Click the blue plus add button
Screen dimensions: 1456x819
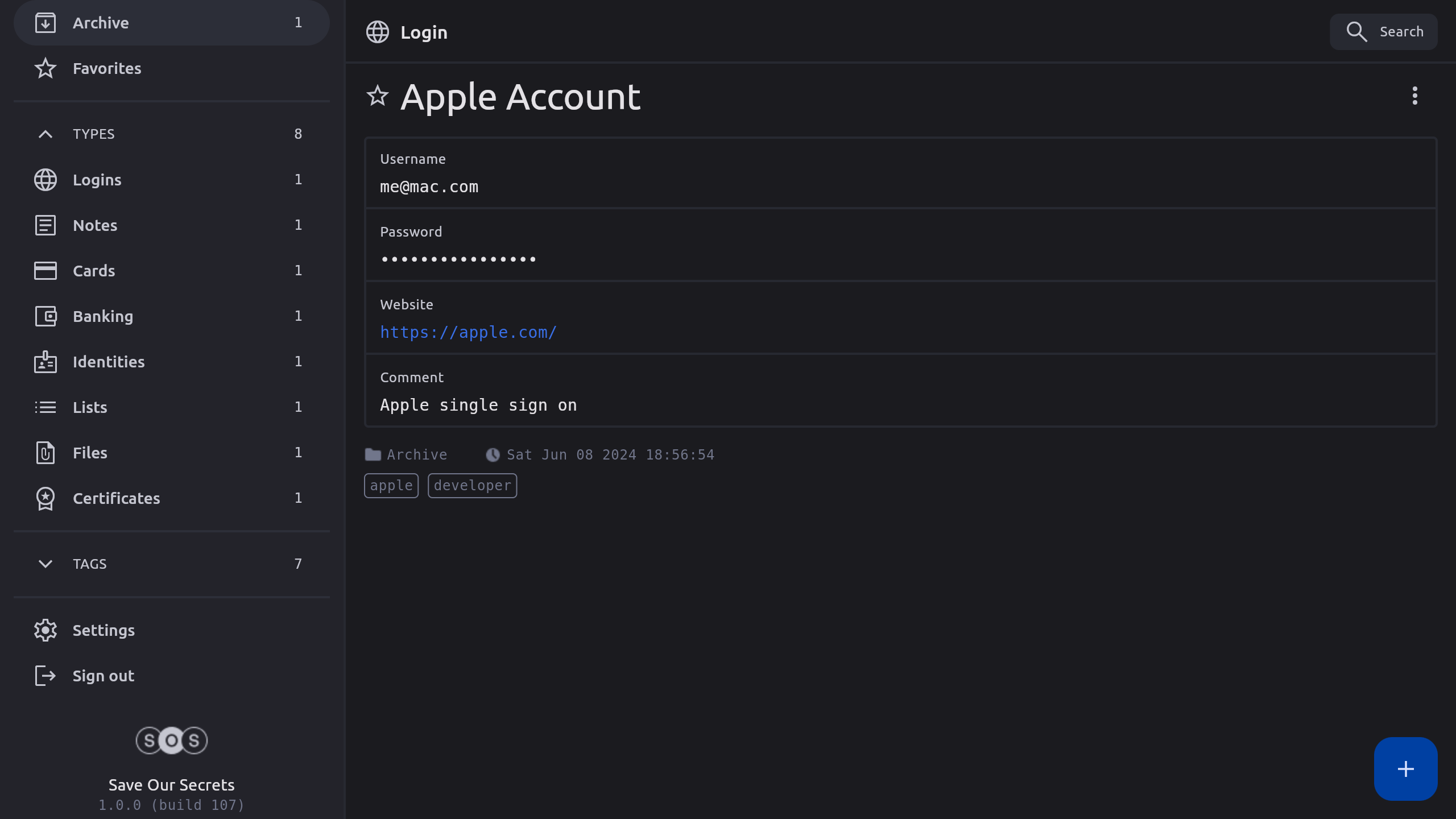[1405, 769]
